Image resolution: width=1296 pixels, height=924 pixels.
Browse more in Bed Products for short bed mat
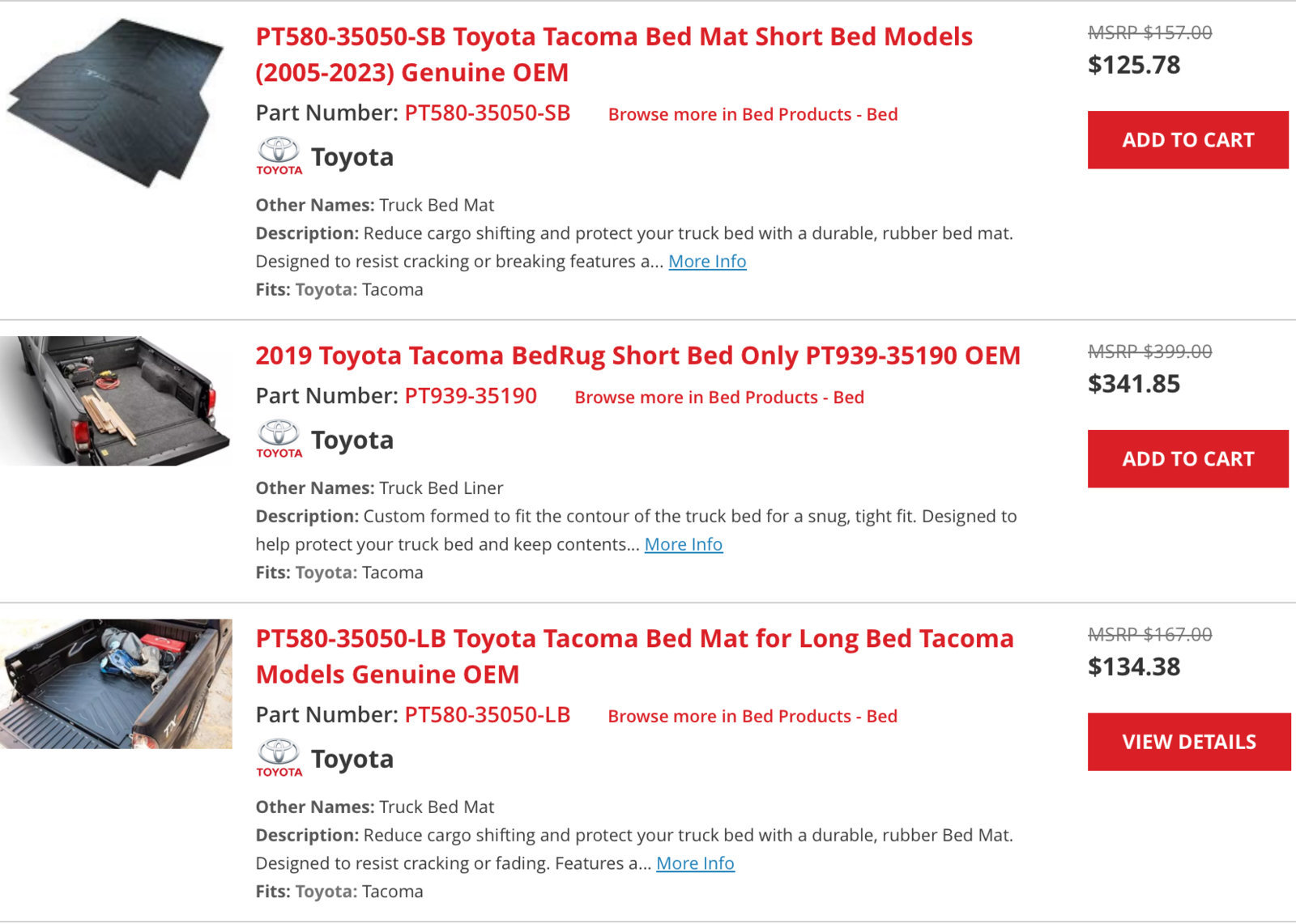(x=752, y=114)
